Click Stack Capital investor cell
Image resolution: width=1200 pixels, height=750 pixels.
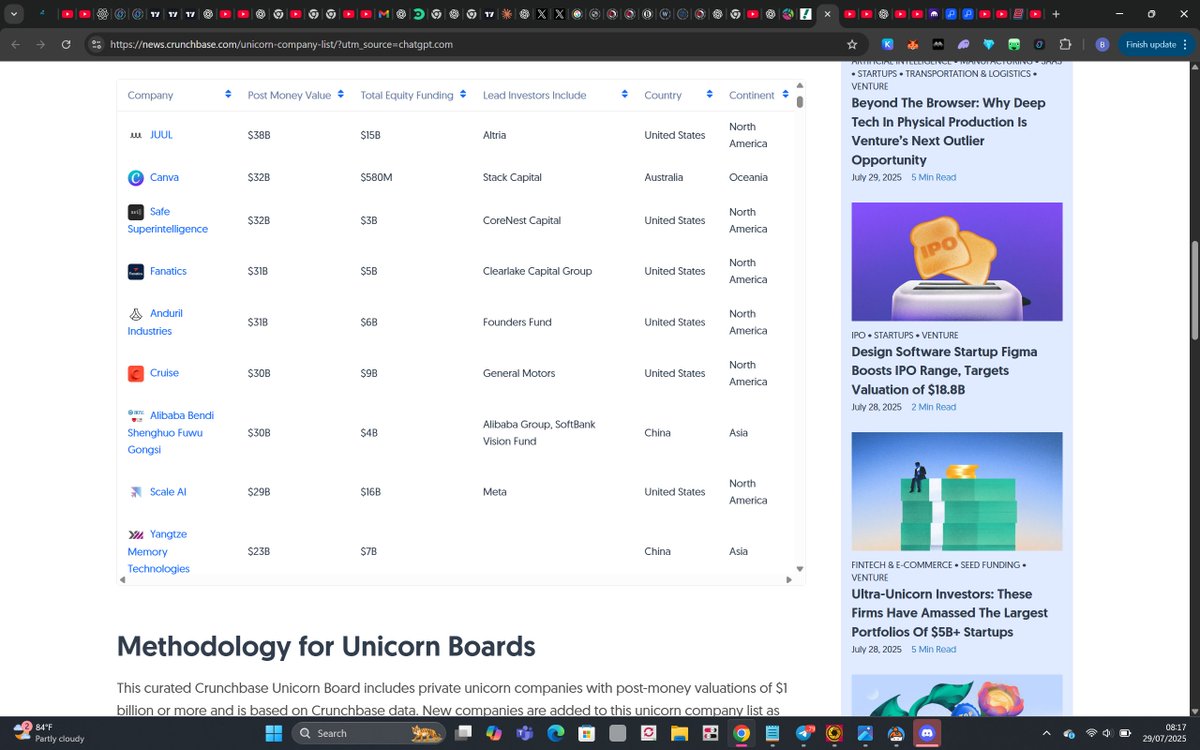512,177
